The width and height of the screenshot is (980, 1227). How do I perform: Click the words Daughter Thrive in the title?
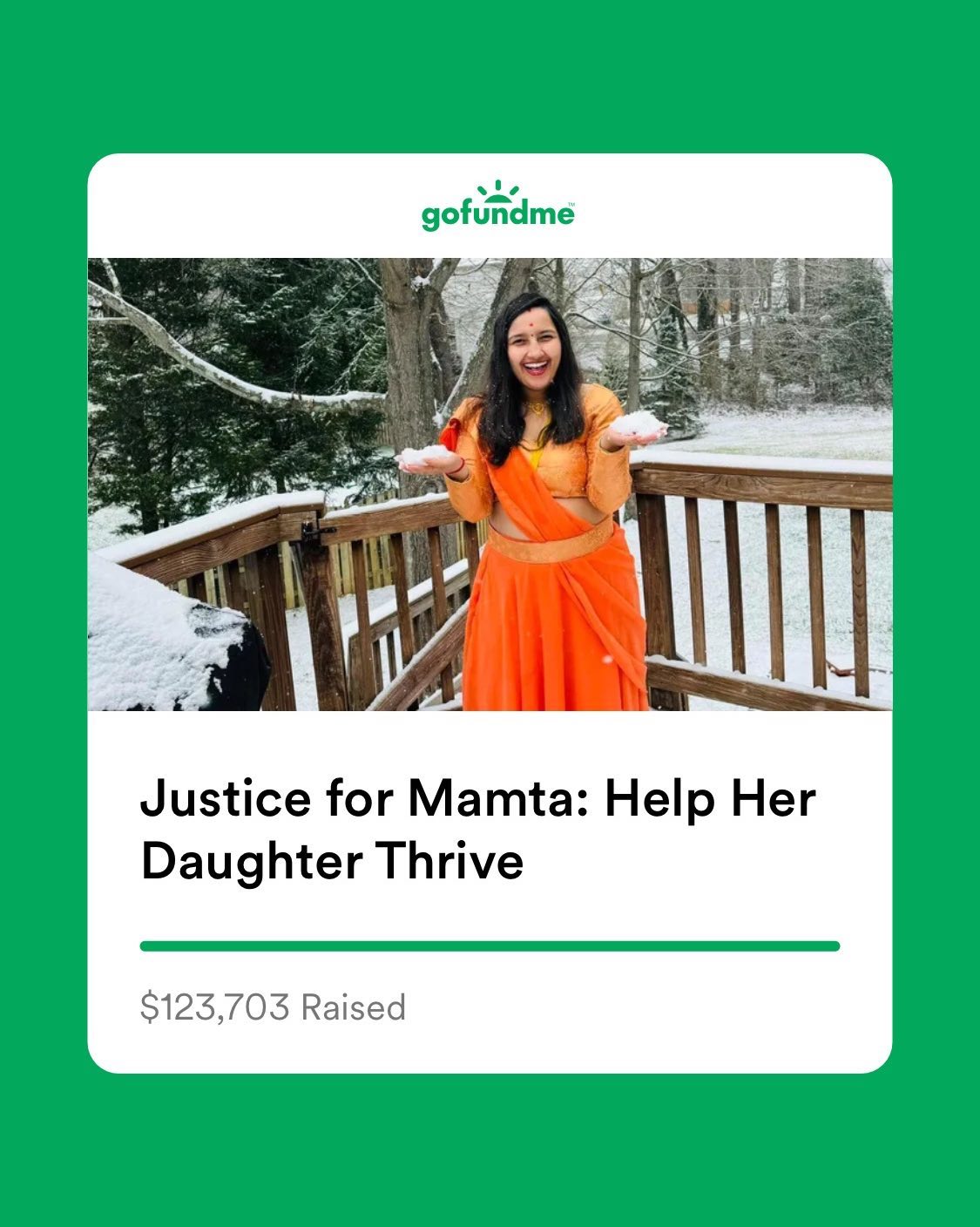332,861
